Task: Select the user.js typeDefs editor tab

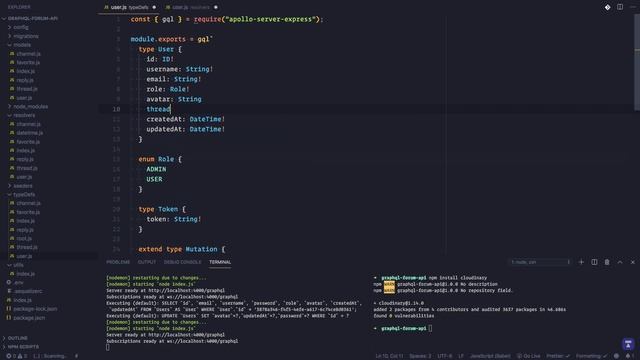Action: click(x=130, y=7)
